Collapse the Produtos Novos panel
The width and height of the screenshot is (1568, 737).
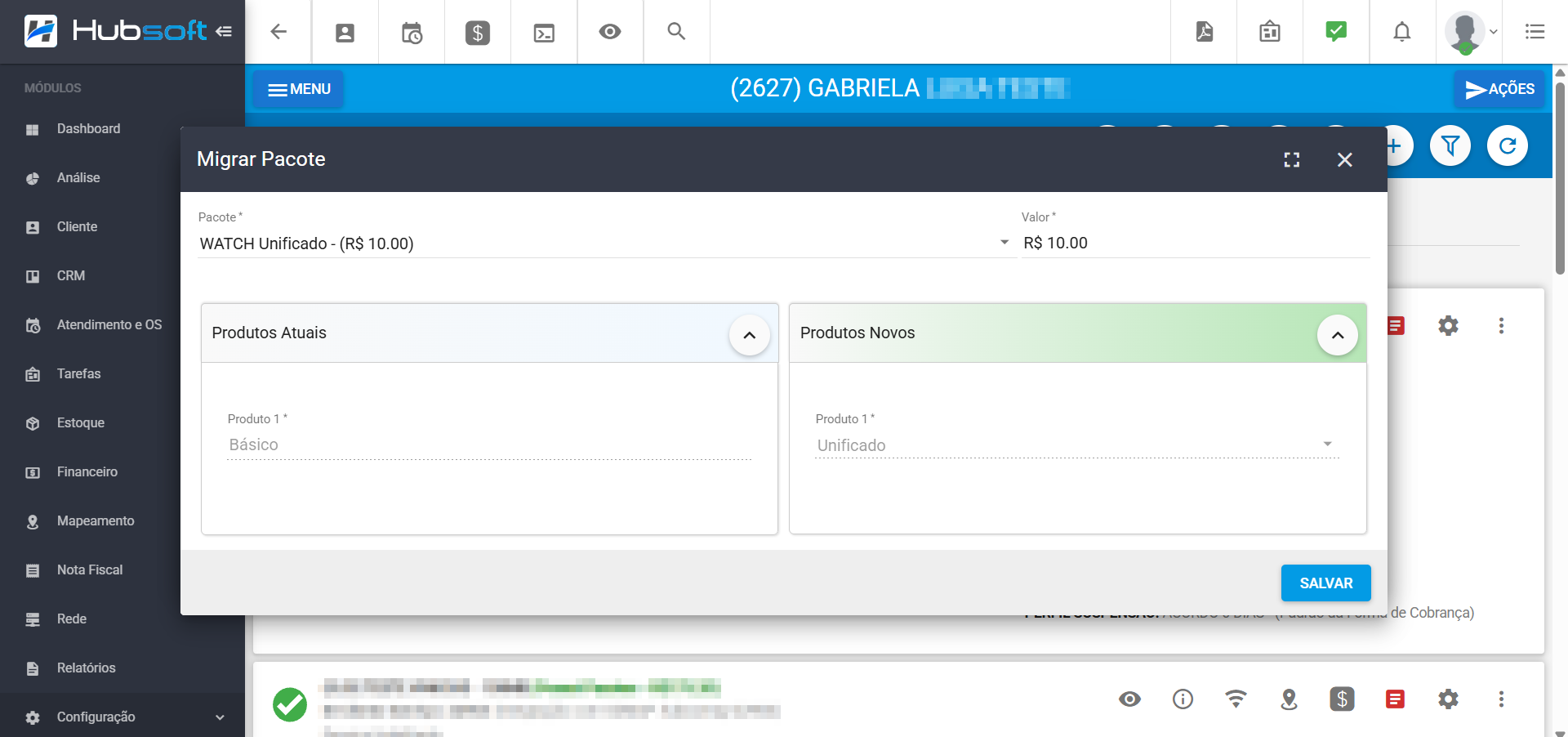tap(1337, 335)
